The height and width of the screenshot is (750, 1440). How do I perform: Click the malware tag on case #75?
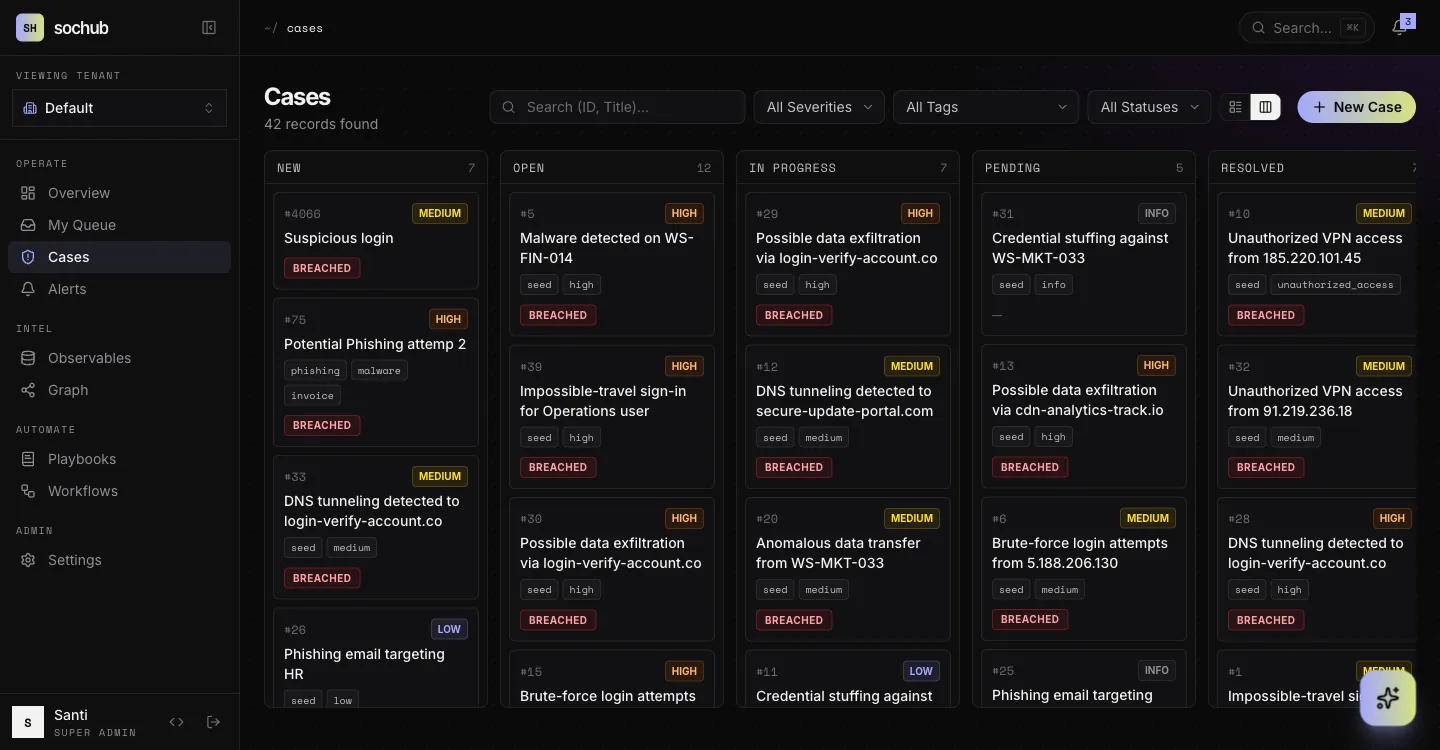tap(379, 371)
